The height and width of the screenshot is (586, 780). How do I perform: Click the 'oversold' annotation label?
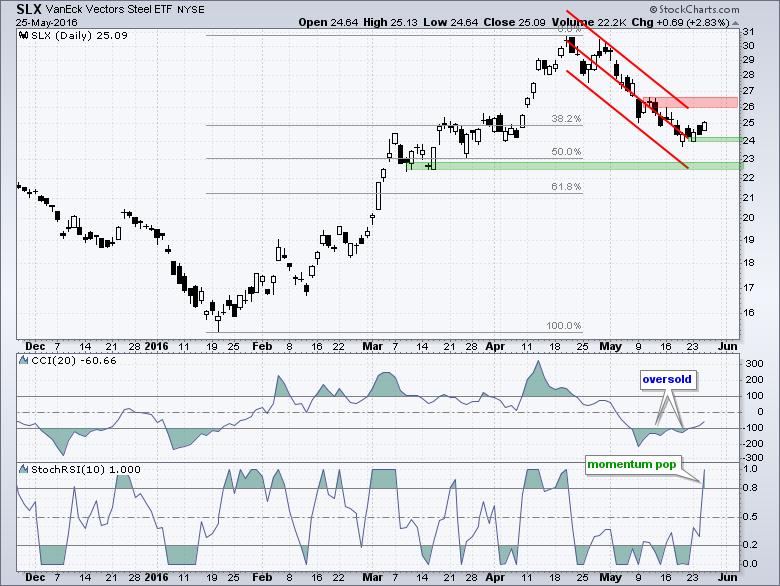tap(667, 380)
